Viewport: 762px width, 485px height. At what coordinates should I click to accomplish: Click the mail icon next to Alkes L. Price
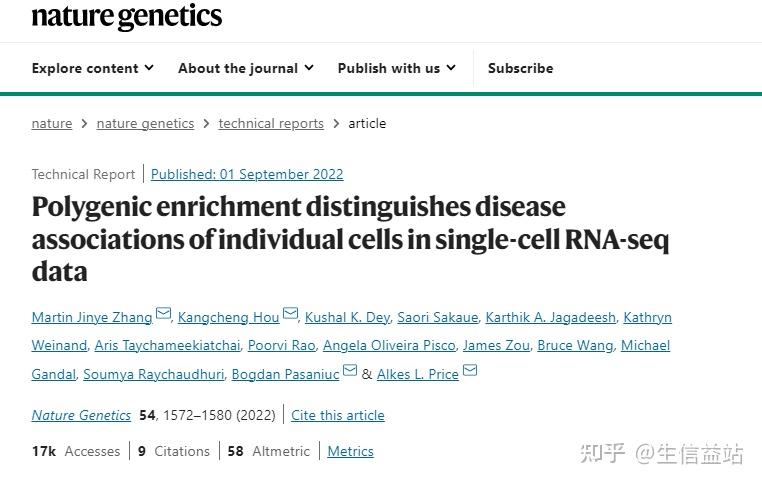[x=470, y=372]
